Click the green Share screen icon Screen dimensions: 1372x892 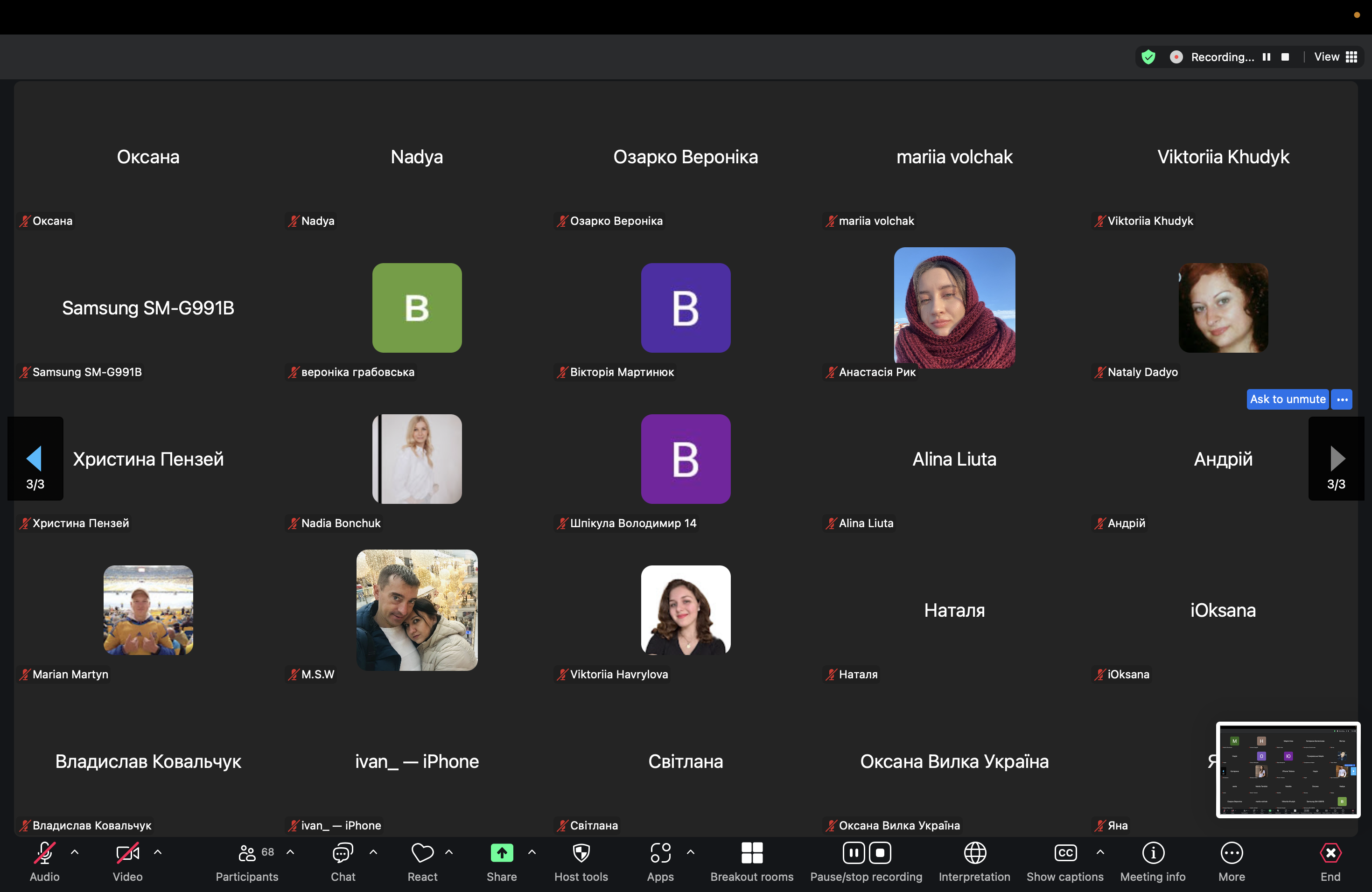[502, 853]
